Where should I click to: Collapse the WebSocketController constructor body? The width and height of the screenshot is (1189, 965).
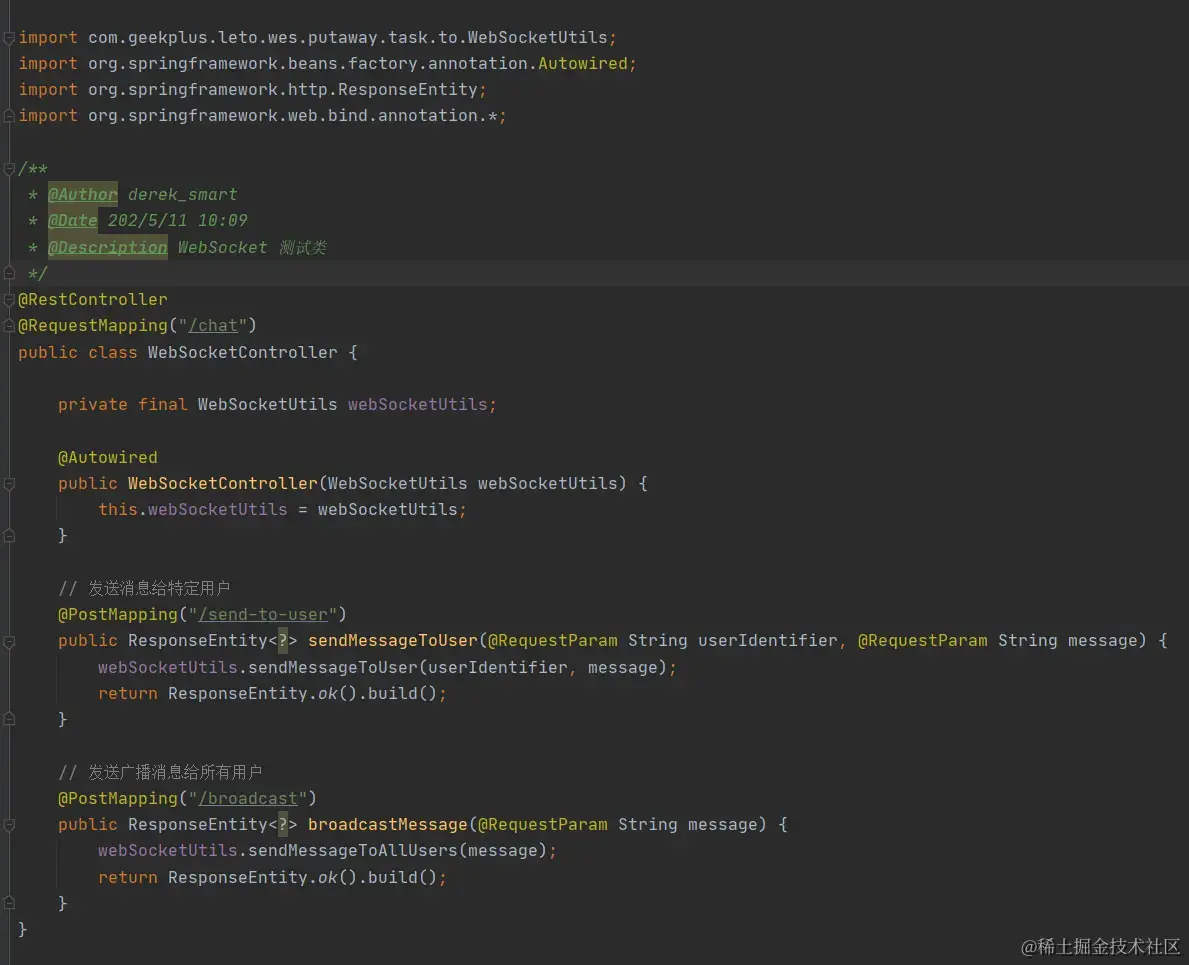[9, 484]
